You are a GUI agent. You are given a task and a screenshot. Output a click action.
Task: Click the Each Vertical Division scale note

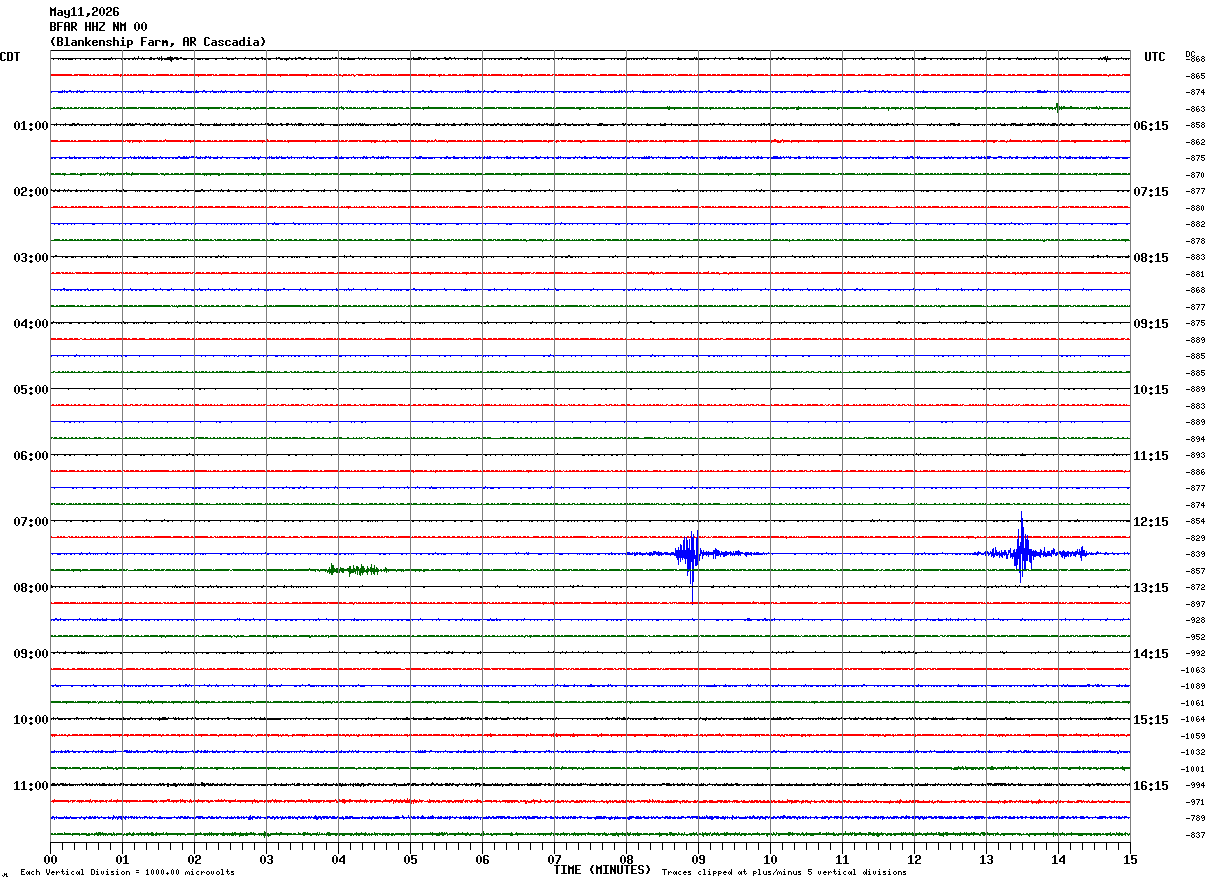pyautogui.click(x=127, y=873)
